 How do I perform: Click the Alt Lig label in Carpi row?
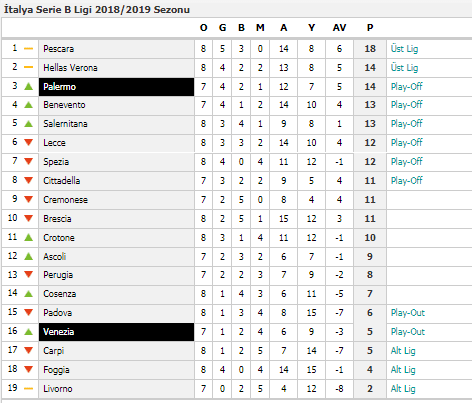click(x=403, y=351)
